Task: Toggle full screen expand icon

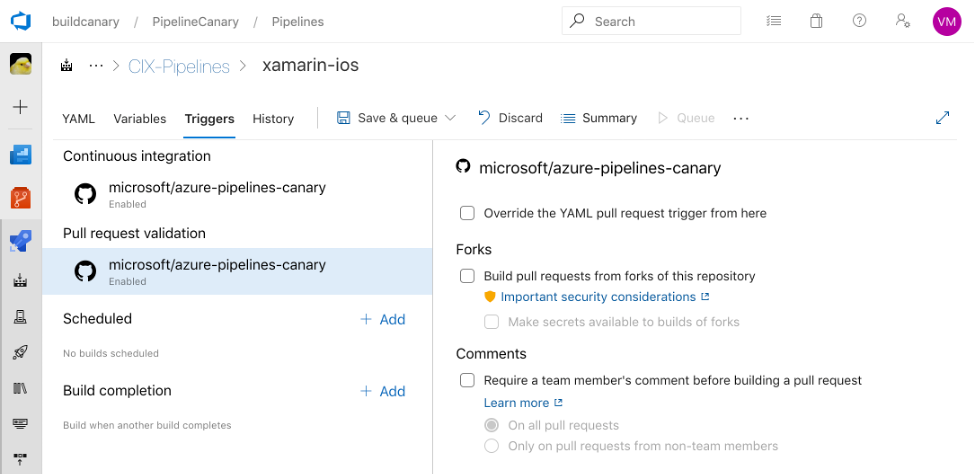Action: [942, 118]
